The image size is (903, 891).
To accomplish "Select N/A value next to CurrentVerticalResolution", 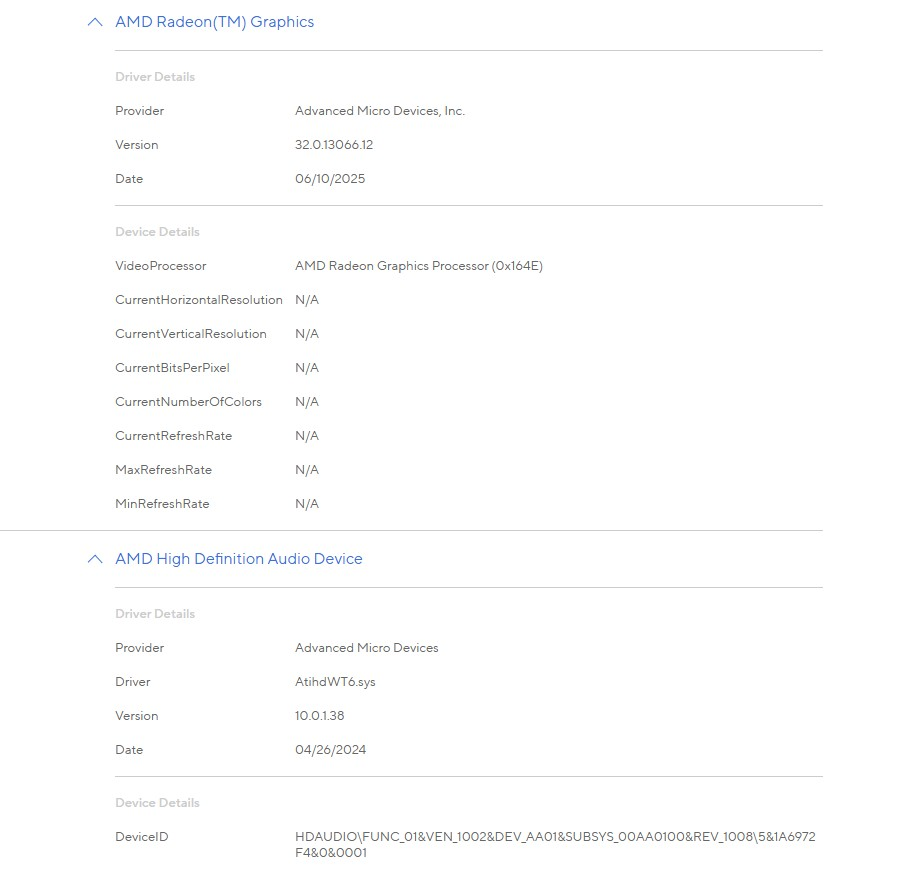I will 306,333.
